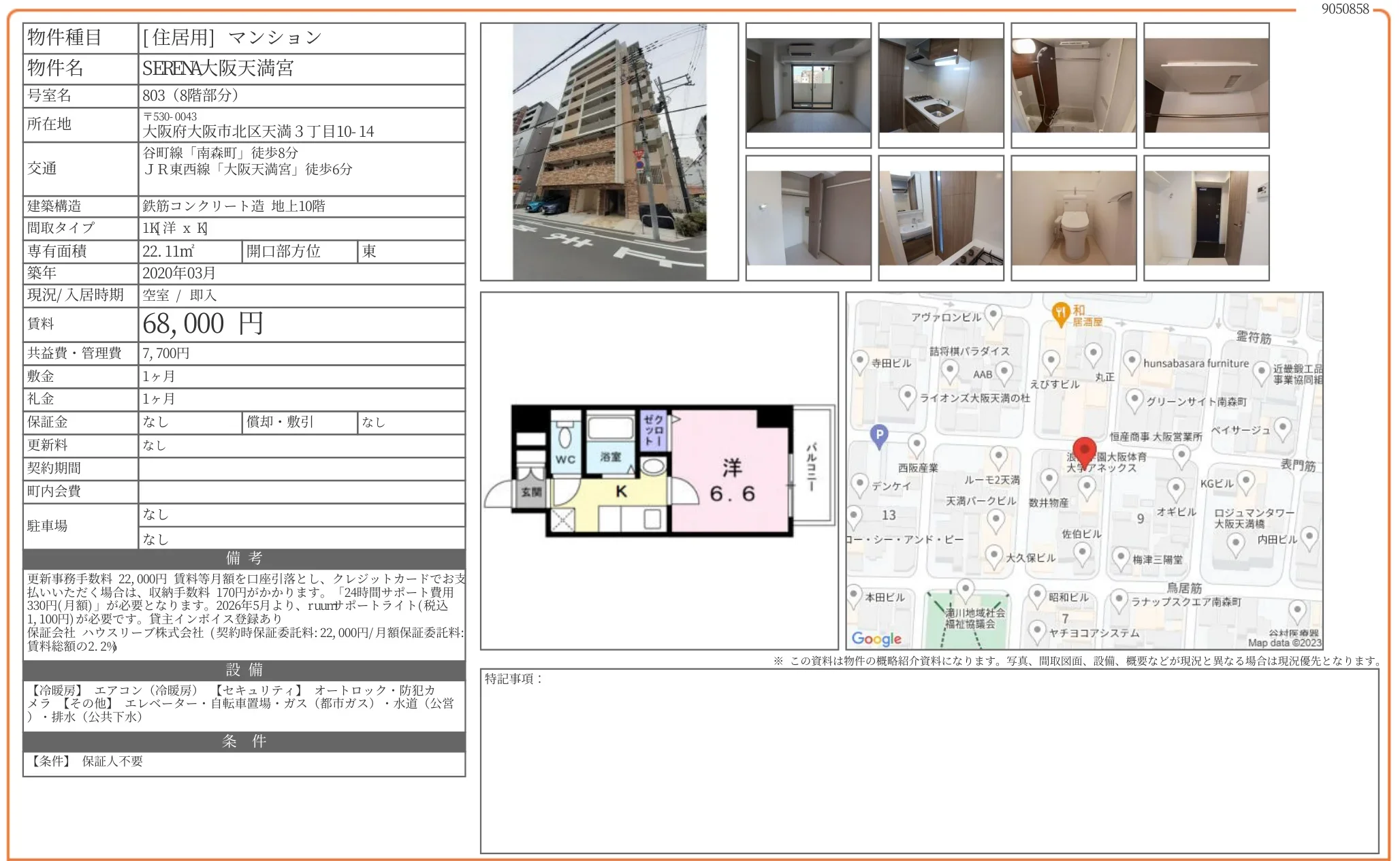Open the entrance door hallway photo
The width and height of the screenshot is (1400, 861).
1206,218
